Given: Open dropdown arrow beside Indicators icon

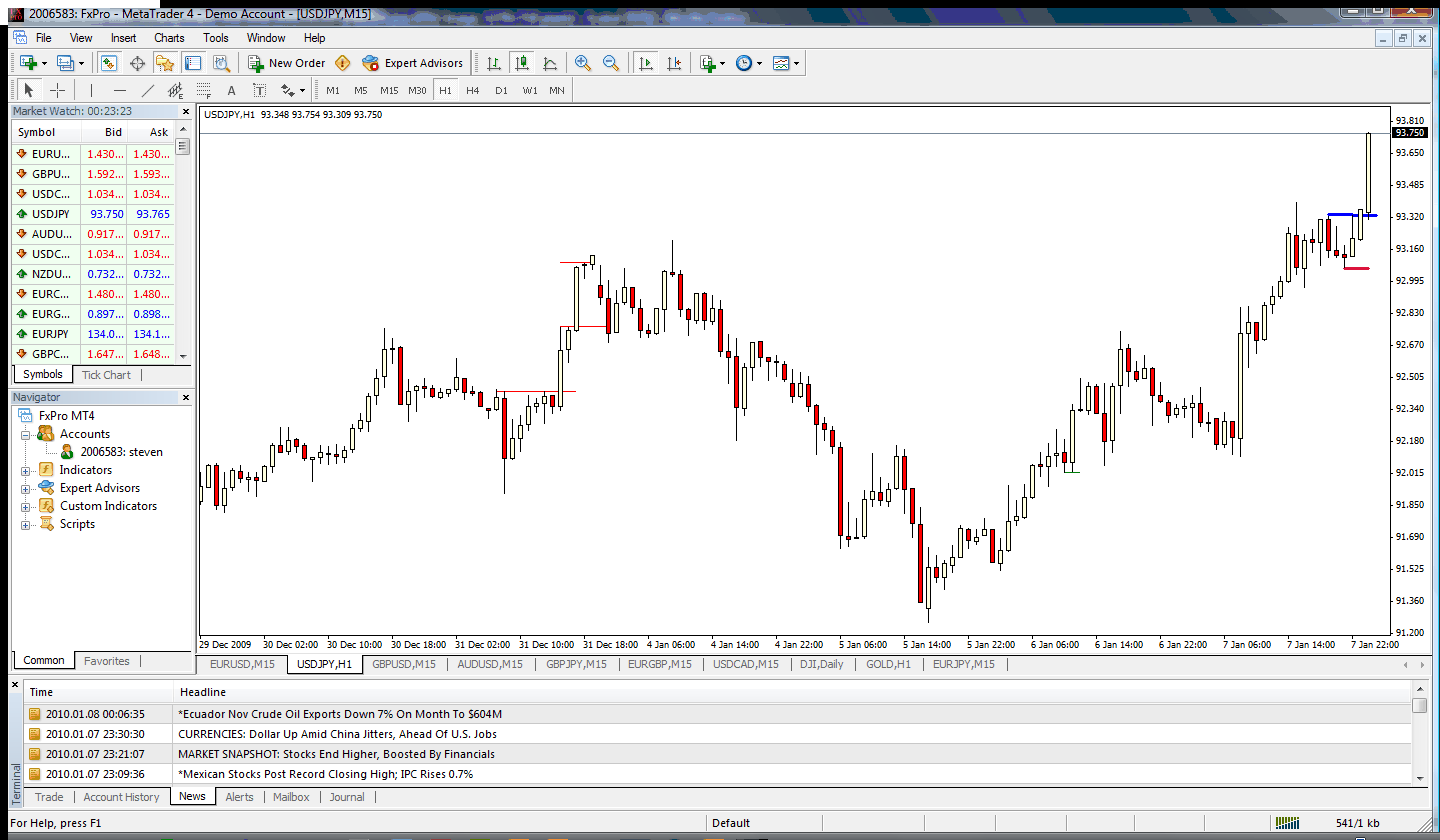Looking at the screenshot, I should (723, 63).
